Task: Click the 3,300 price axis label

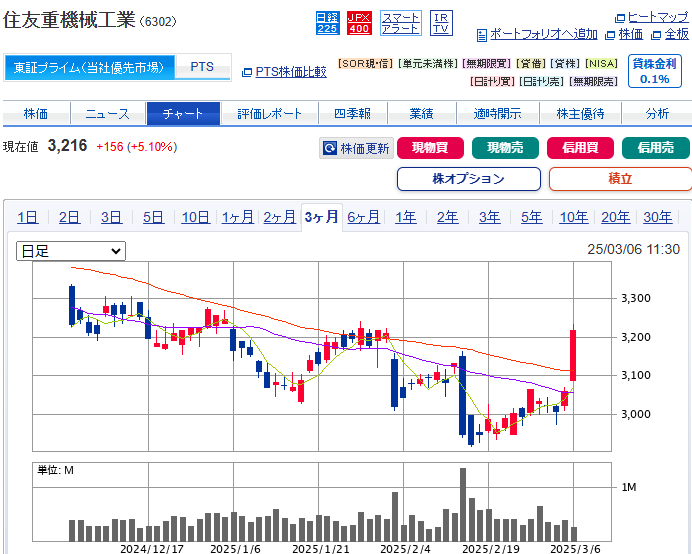Action: click(636, 298)
